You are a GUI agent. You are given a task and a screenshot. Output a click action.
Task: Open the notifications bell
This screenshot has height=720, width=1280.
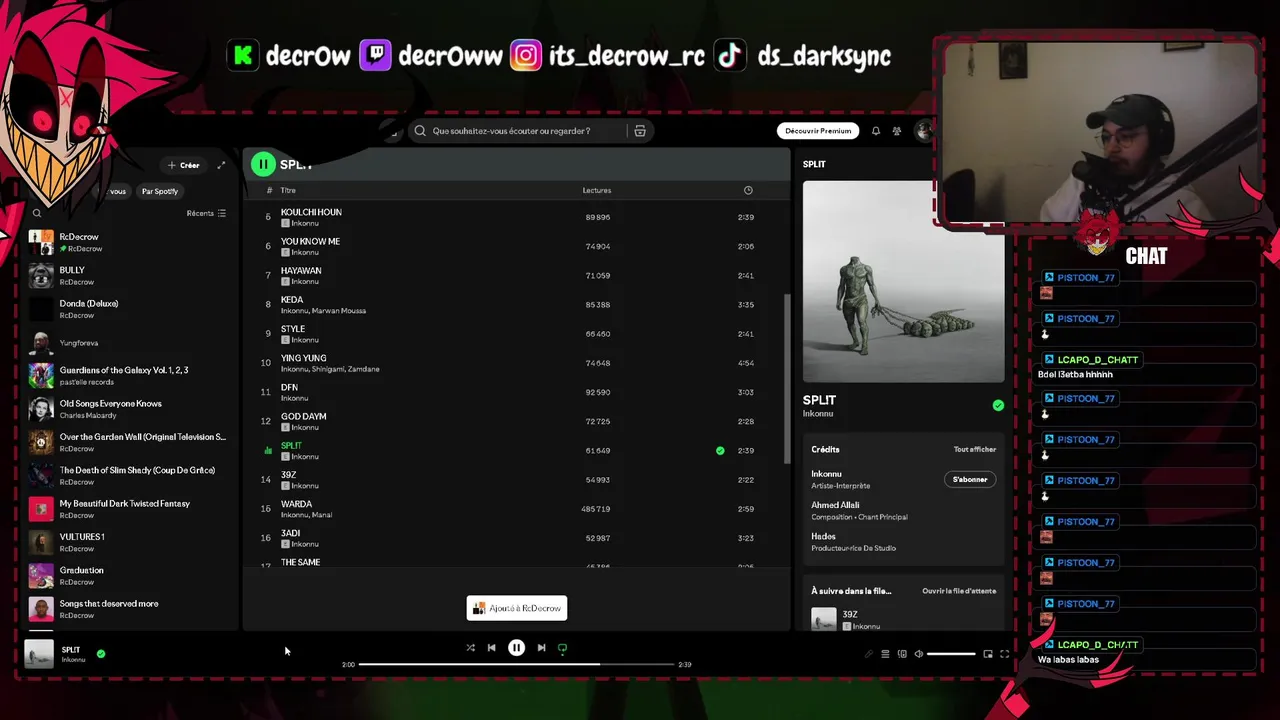pos(875,131)
